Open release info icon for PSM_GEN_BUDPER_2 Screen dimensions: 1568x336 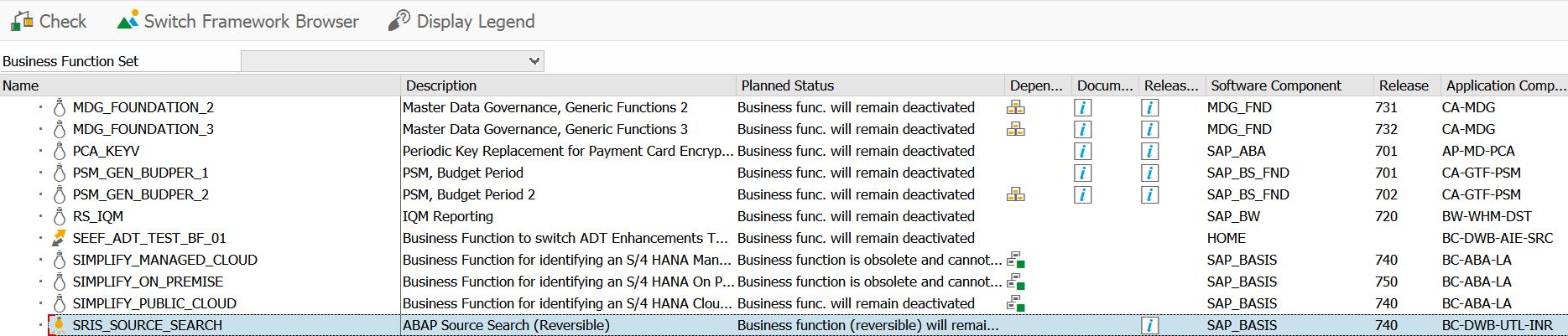click(x=1150, y=194)
